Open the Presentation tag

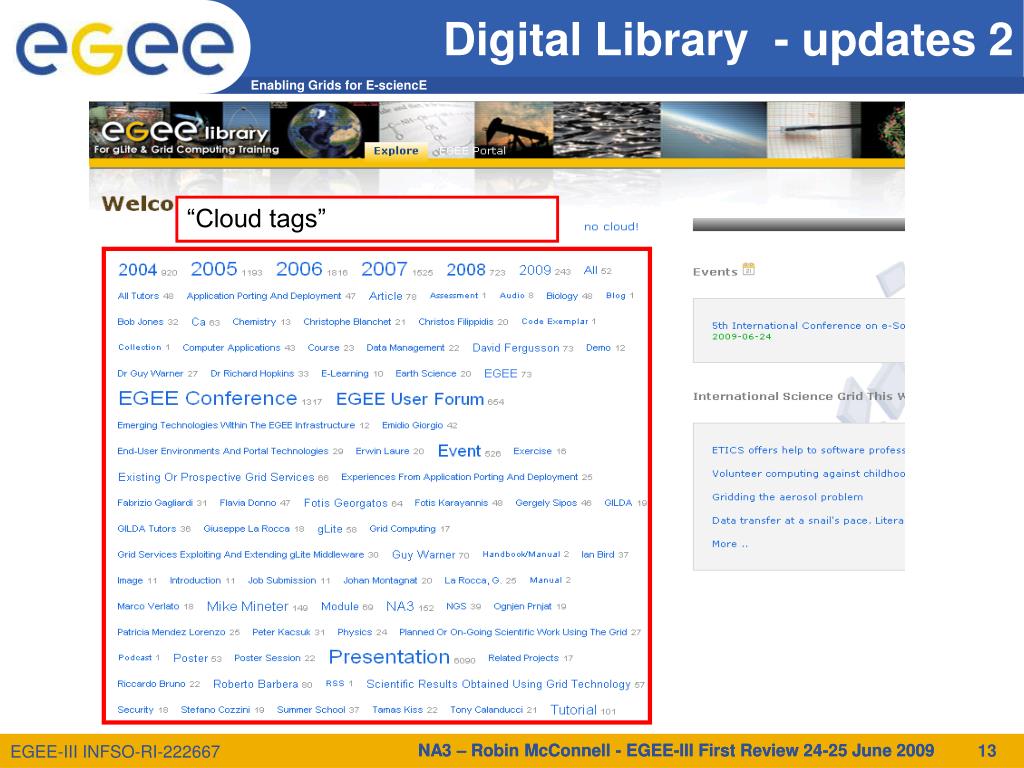[389, 657]
